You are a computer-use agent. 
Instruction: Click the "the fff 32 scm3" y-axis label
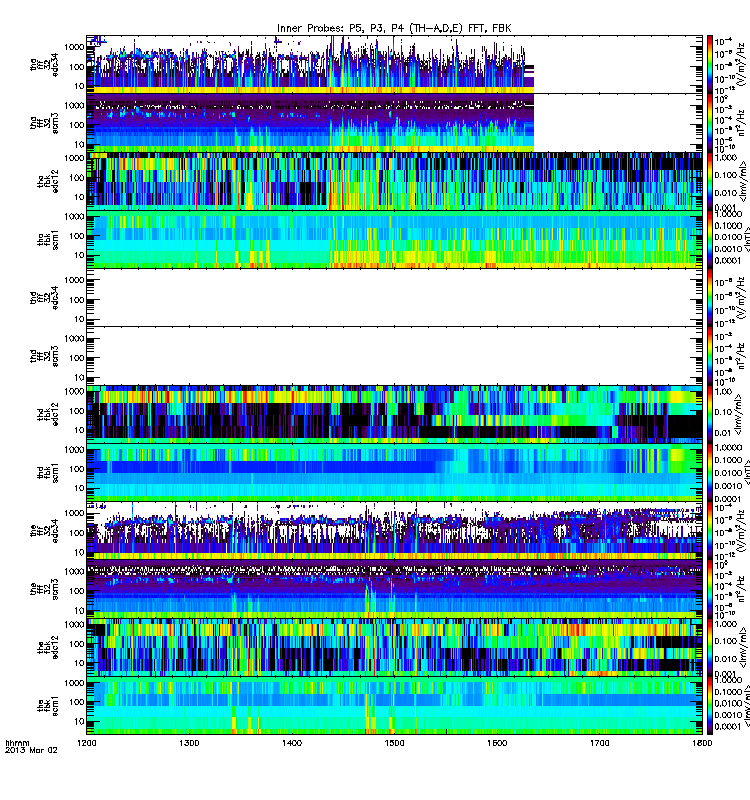[44, 590]
